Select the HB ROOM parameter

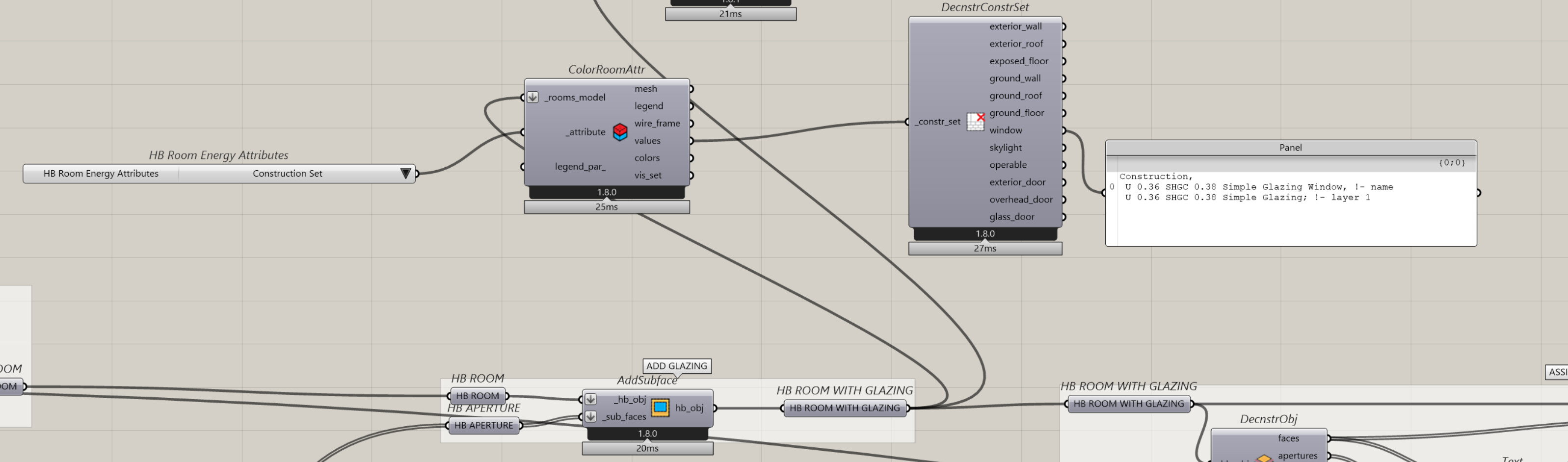click(x=477, y=396)
